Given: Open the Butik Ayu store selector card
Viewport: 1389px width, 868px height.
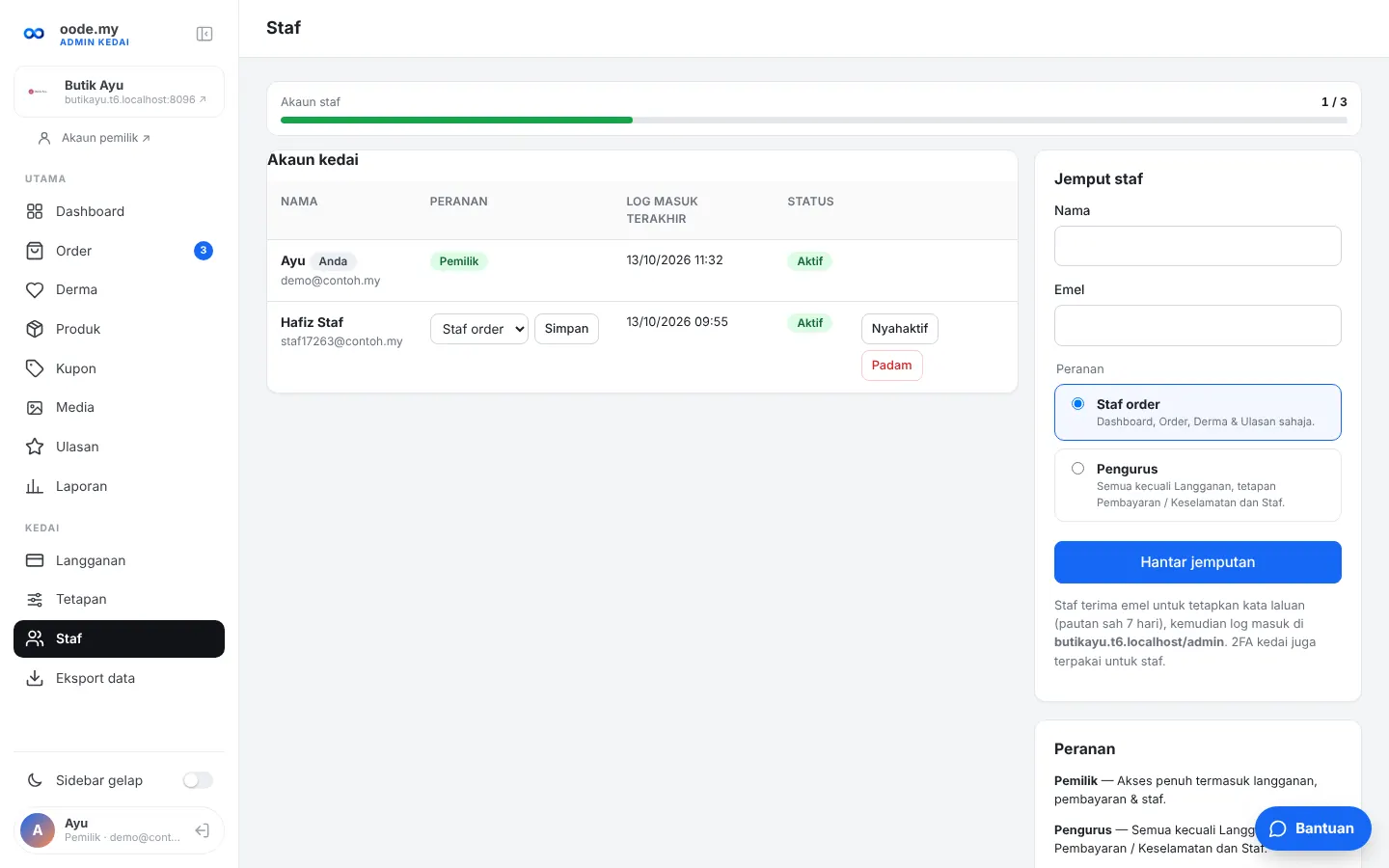Looking at the screenshot, I should coord(120,92).
